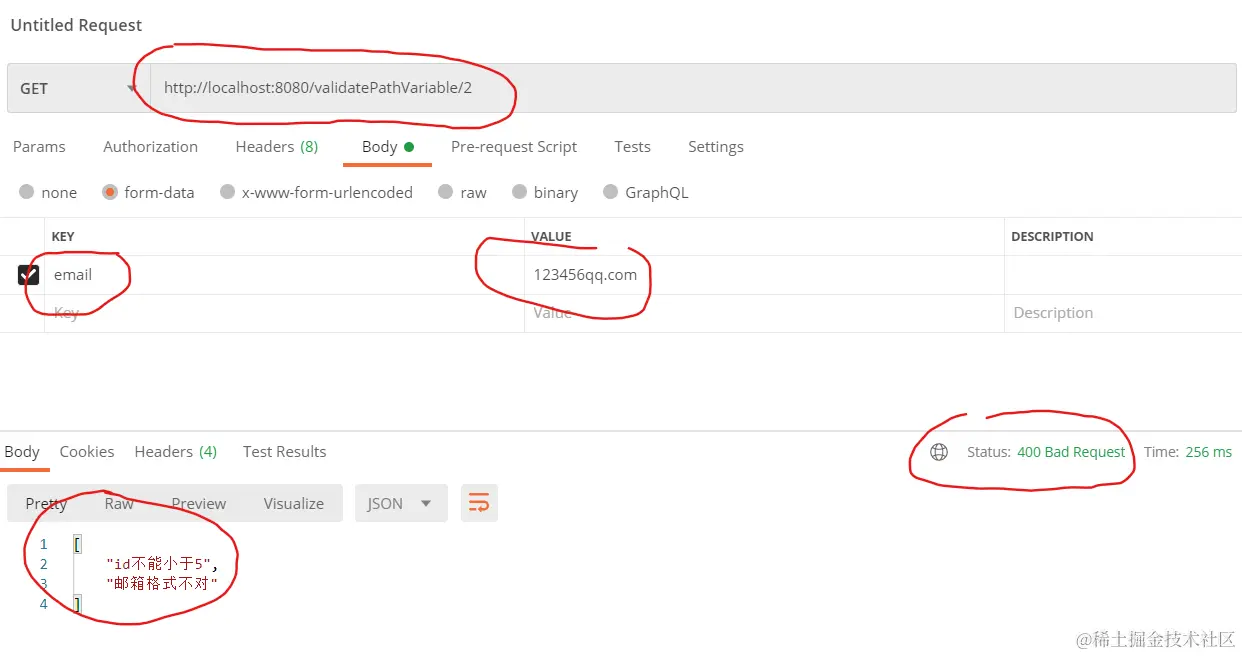Click the empty Value placeholder field
Viewport: 1242px width, 656px height.
click(x=764, y=313)
